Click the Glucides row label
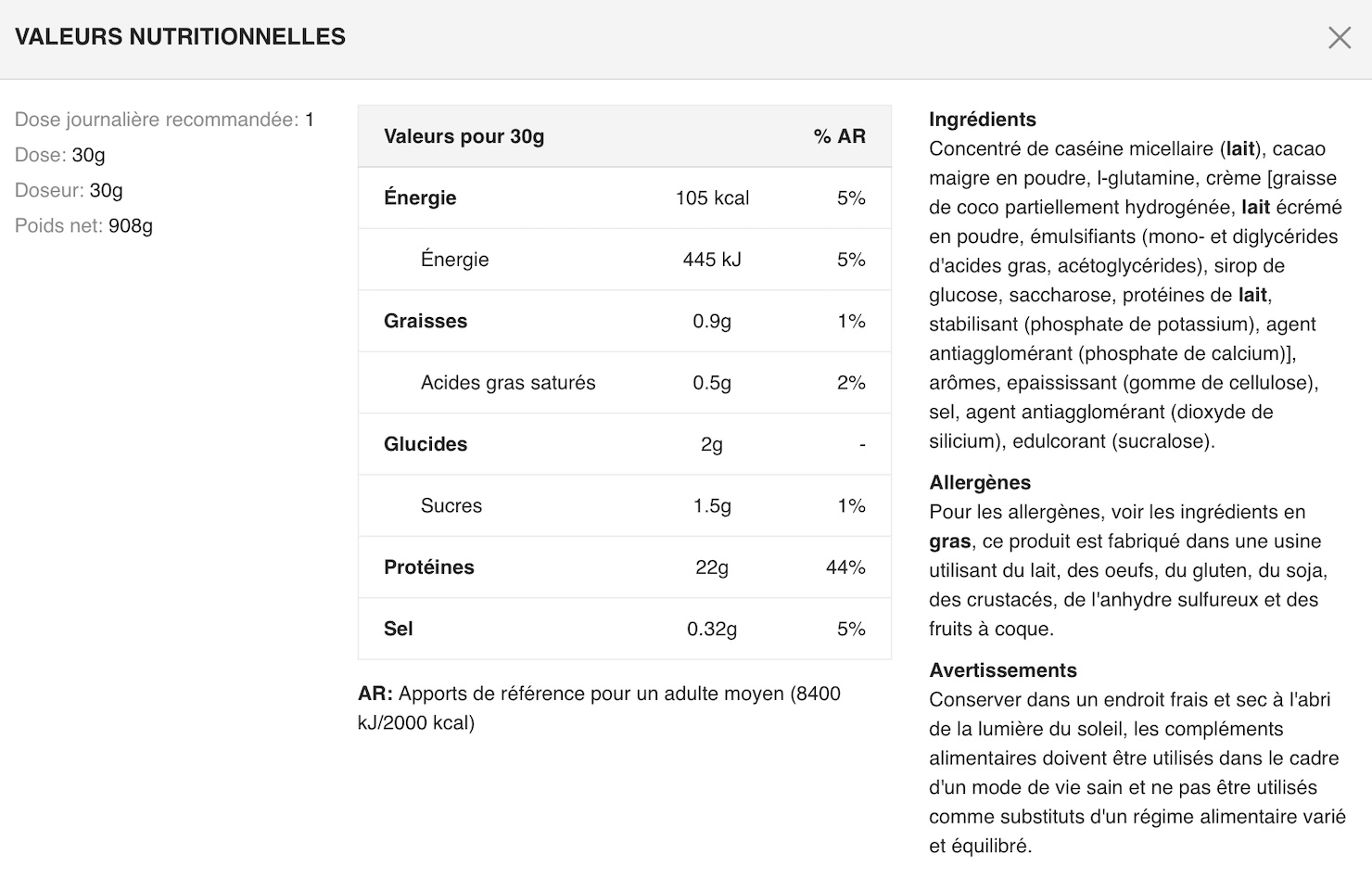This screenshot has width=1372, height=892. click(x=426, y=444)
